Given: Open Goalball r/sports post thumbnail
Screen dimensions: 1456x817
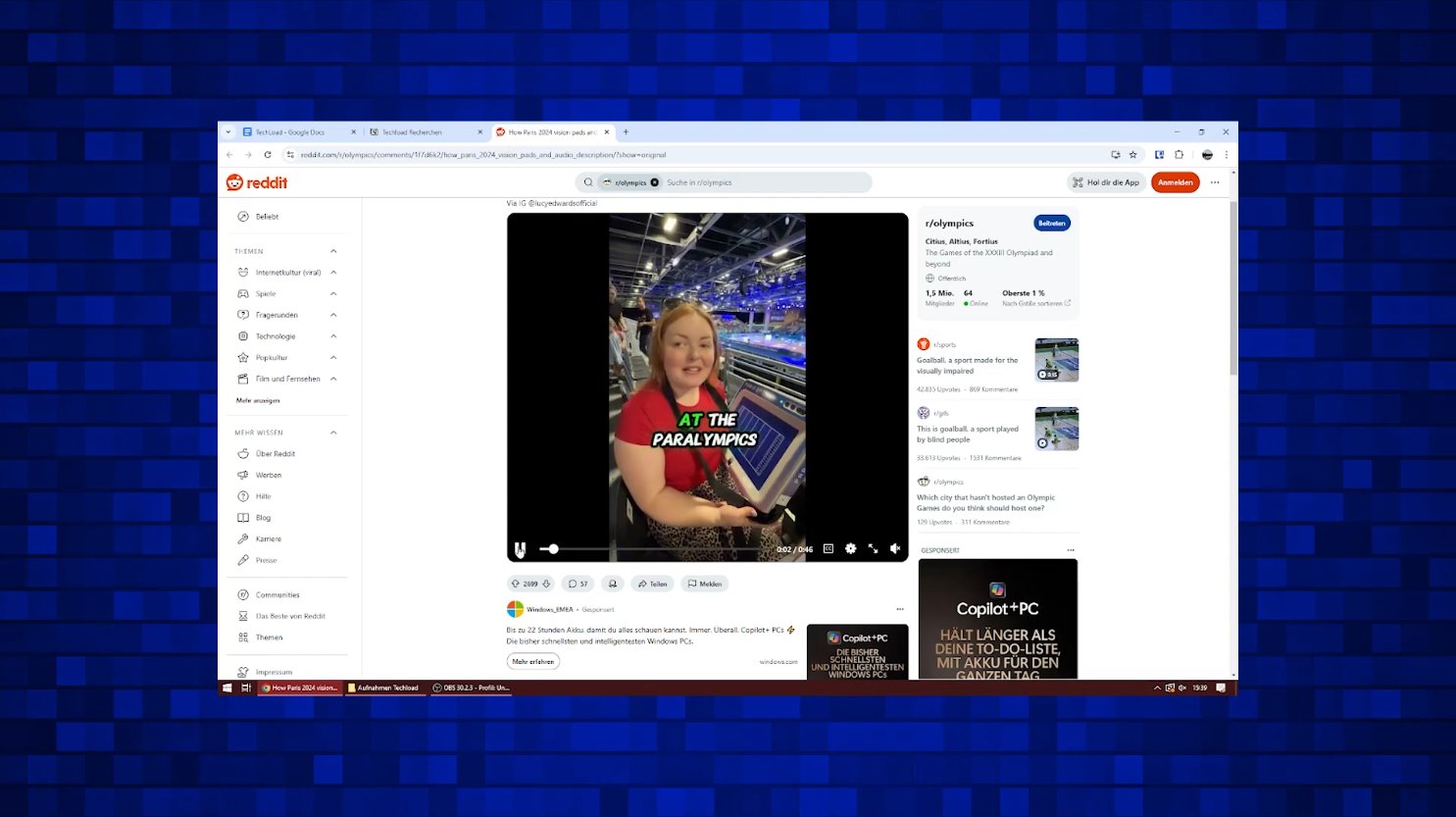Looking at the screenshot, I should click(x=1057, y=360).
